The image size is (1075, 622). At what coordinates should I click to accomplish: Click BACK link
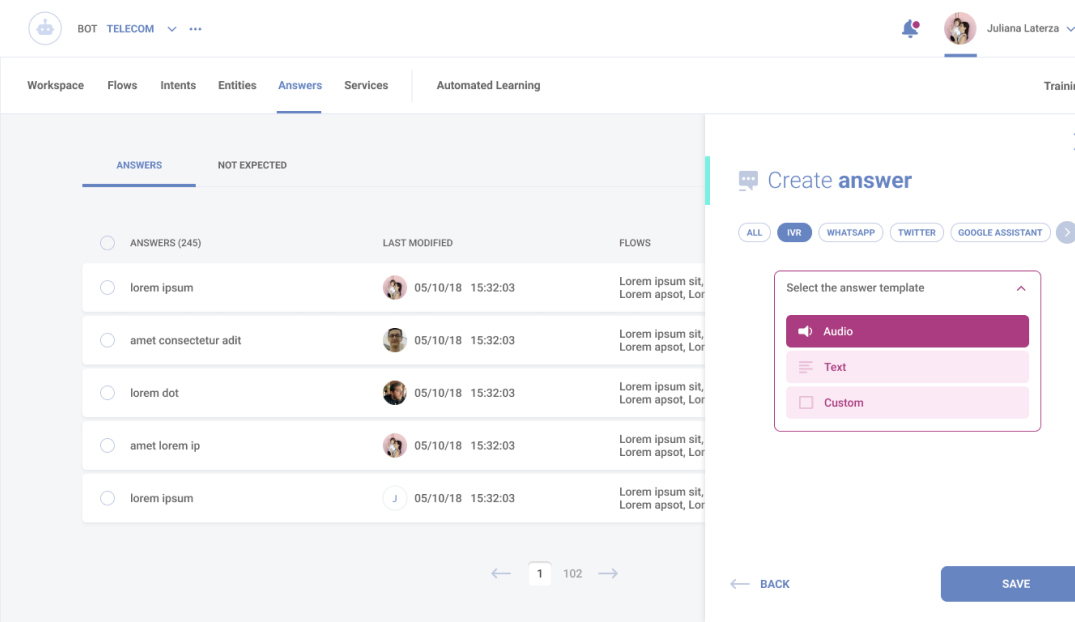[x=775, y=584]
